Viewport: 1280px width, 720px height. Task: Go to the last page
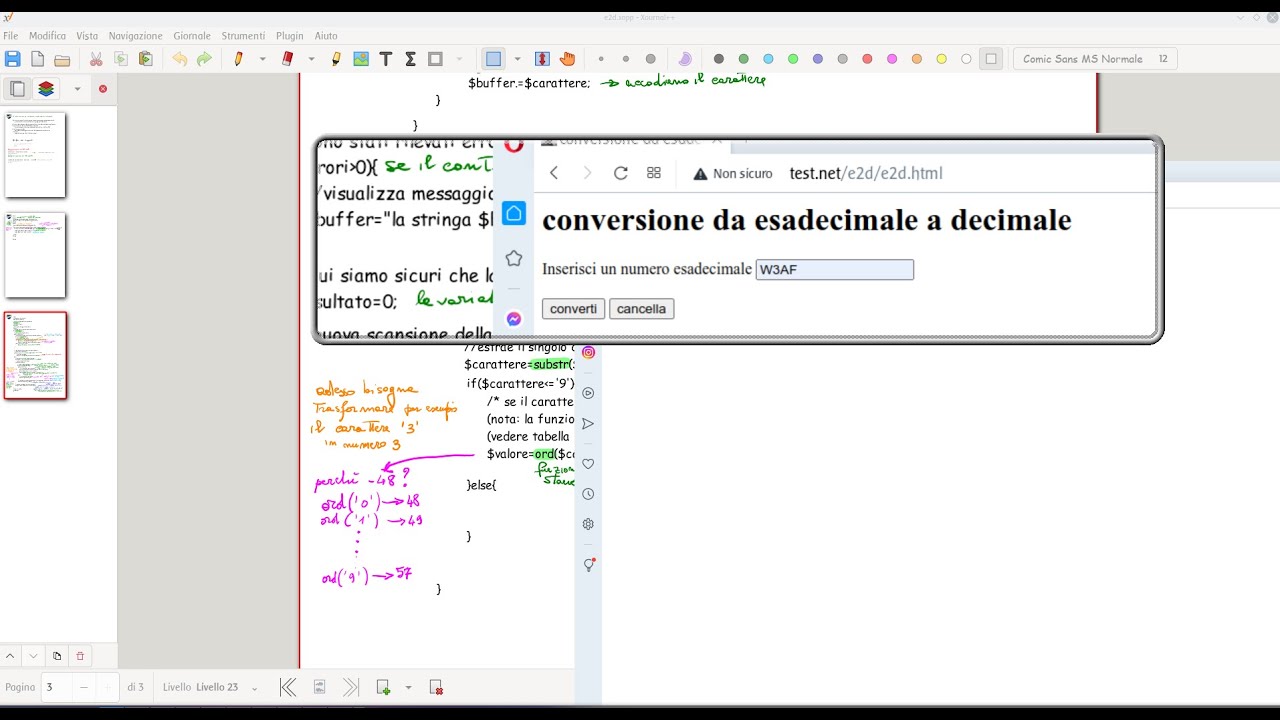click(350, 687)
